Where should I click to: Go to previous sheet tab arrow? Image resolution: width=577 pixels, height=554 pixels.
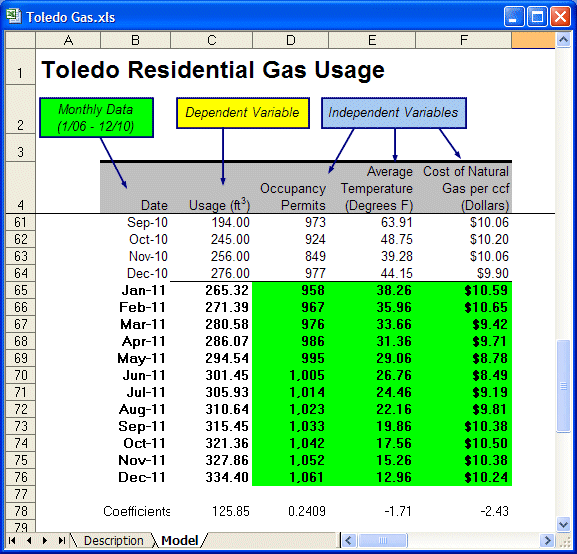pyautogui.click(x=29, y=540)
